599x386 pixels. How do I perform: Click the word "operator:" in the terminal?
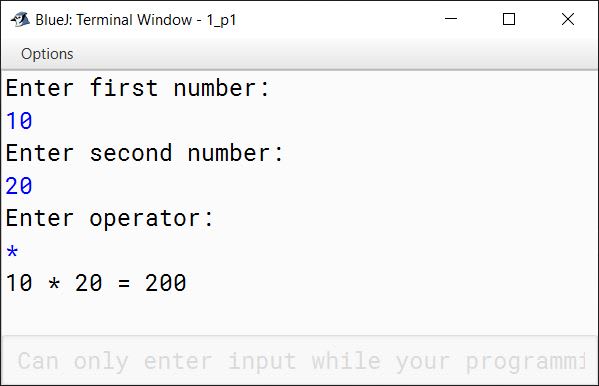click(152, 219)
